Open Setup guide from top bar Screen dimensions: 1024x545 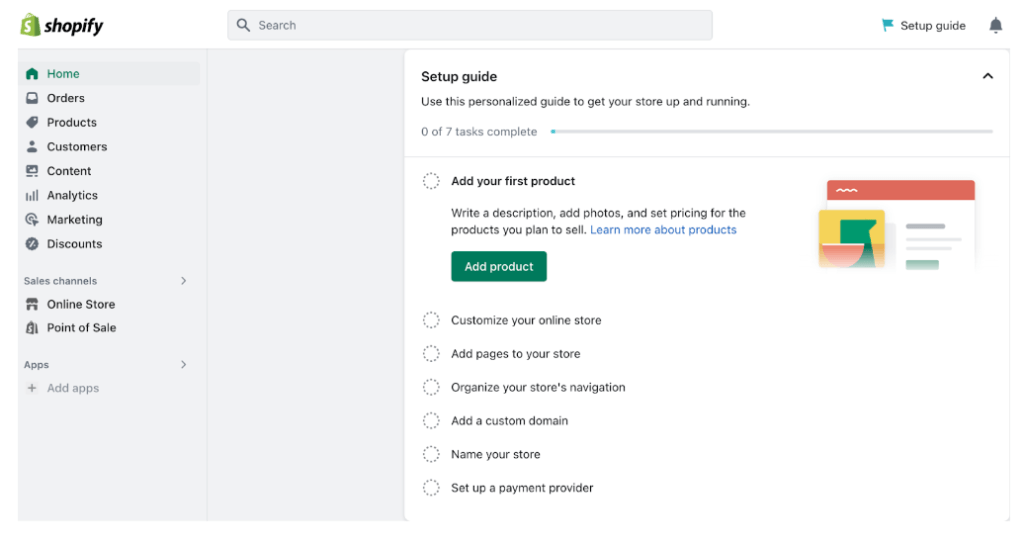pyautogui.click(x=923, y=25)
